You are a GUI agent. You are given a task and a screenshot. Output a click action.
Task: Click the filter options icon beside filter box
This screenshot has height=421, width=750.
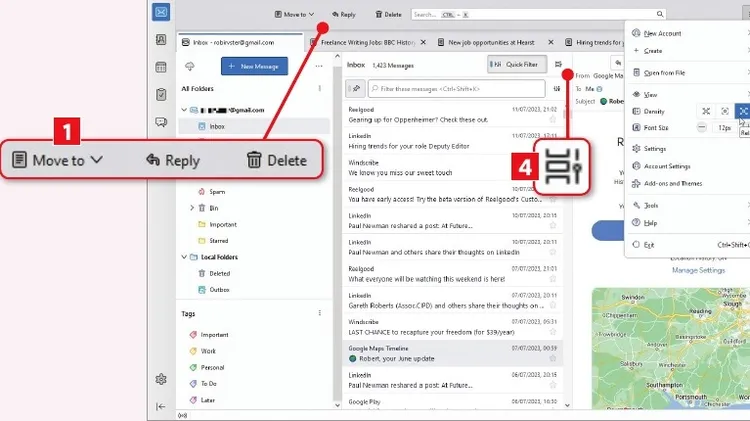click(x=557, y=89)
